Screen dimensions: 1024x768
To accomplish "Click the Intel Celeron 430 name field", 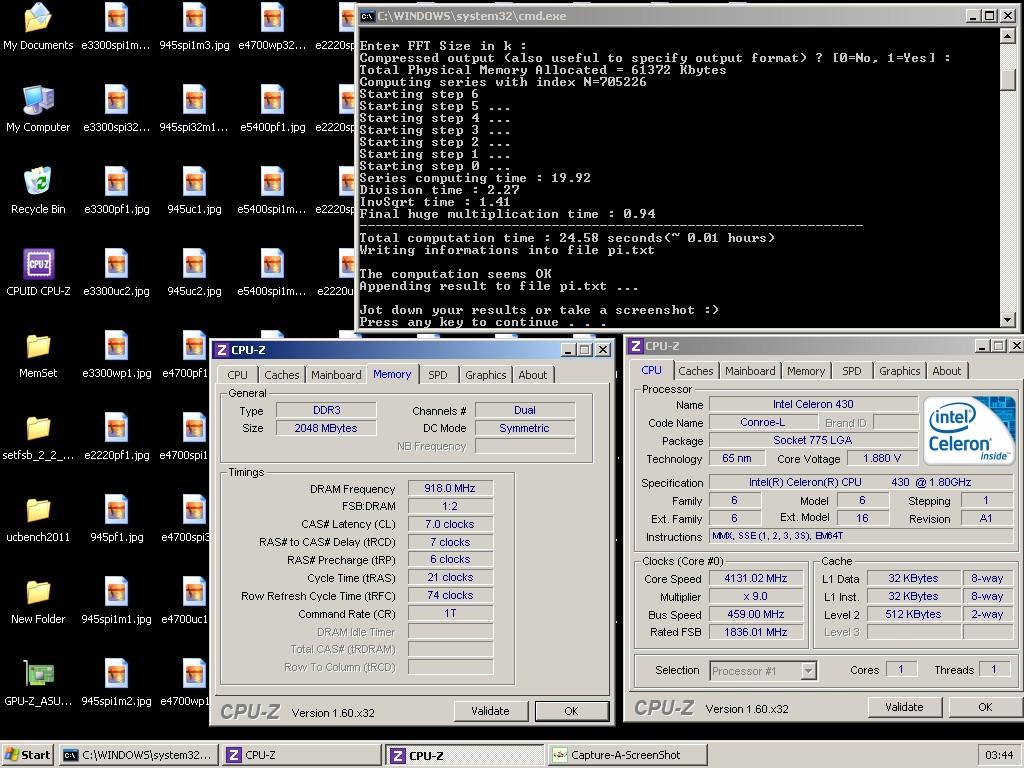I will [x=813, y=404].
